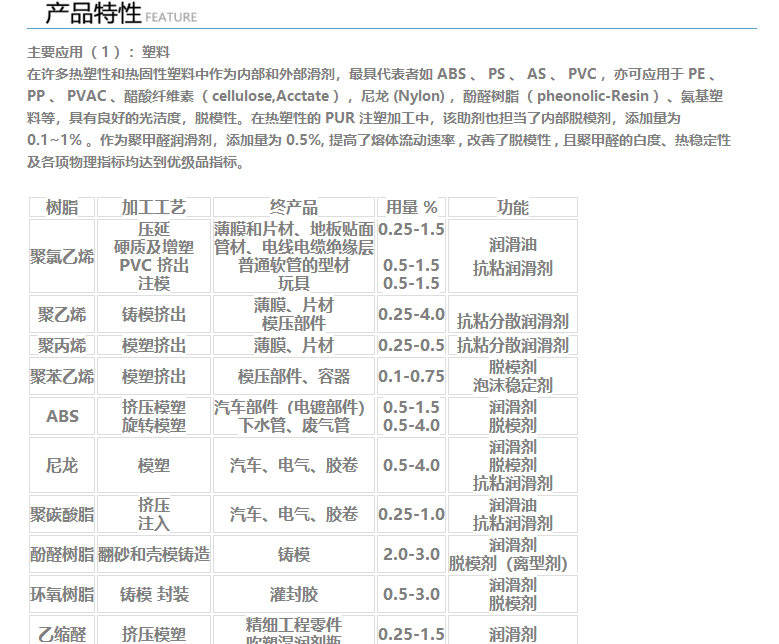
Task: Click the 用量 % column header
Action: (411, 207)
